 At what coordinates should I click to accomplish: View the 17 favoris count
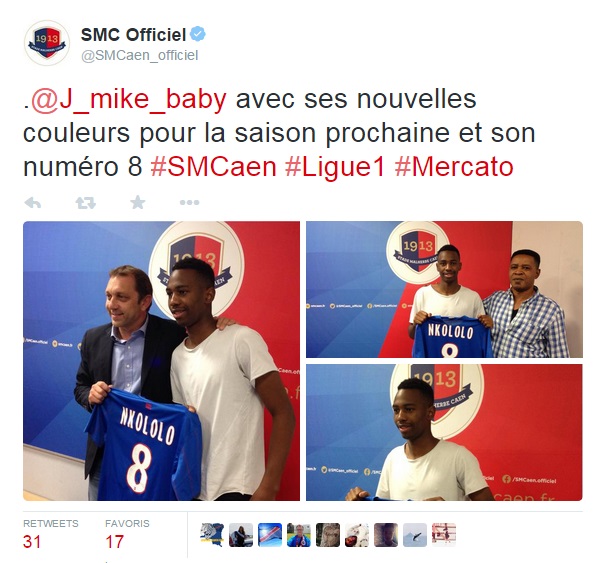pyautogui.click(x=114, y=541)
